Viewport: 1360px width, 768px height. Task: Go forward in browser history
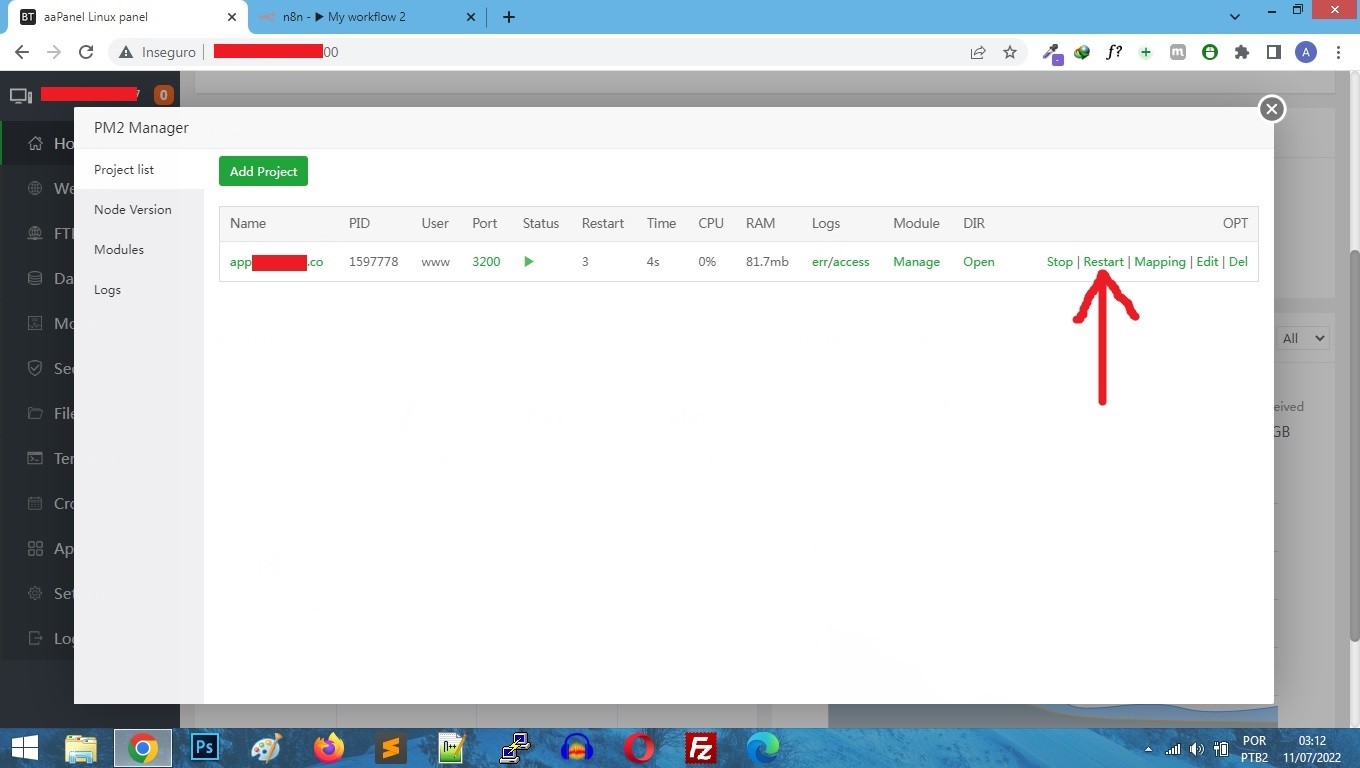point(54,52)
